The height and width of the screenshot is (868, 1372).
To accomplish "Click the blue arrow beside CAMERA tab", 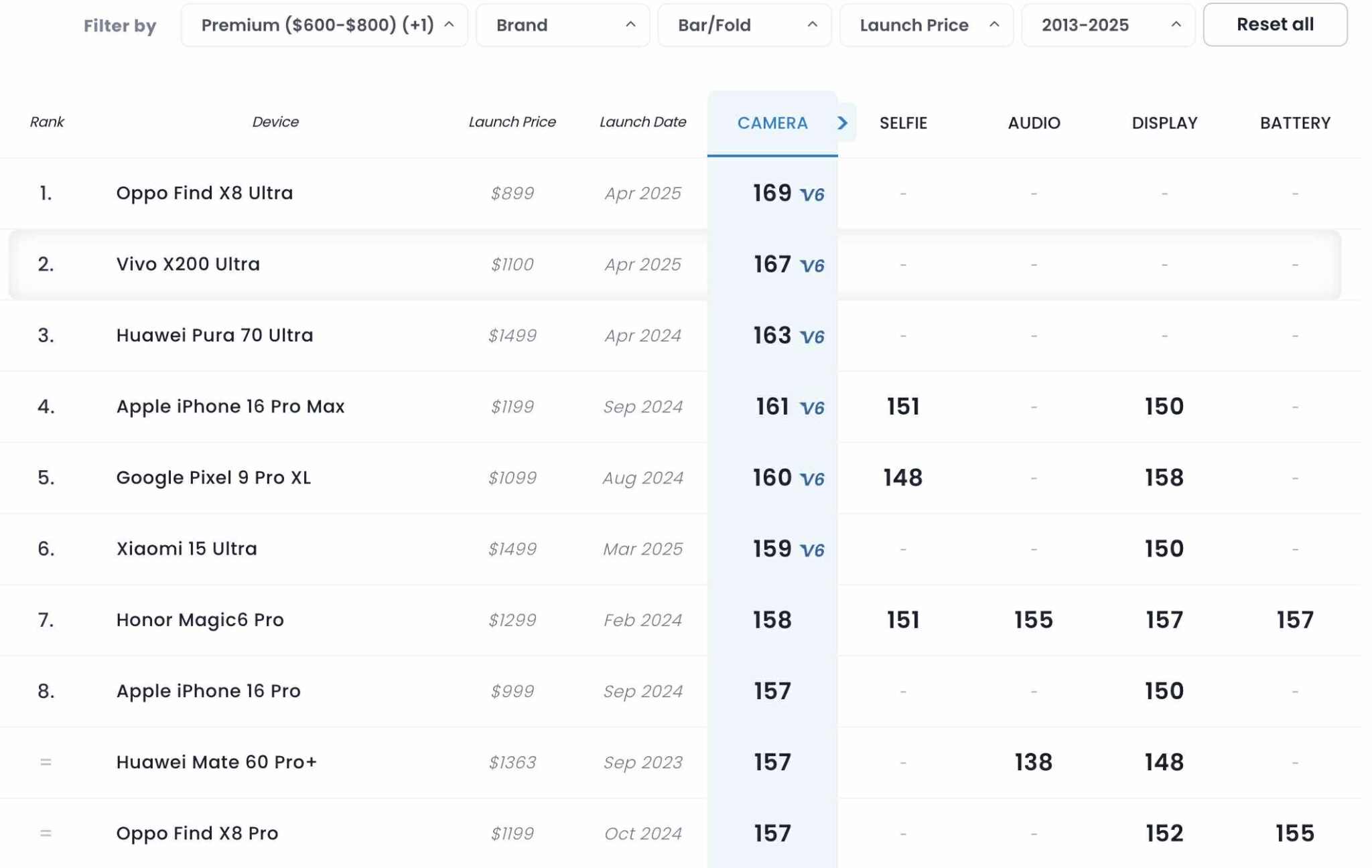I will pos(843,123).
